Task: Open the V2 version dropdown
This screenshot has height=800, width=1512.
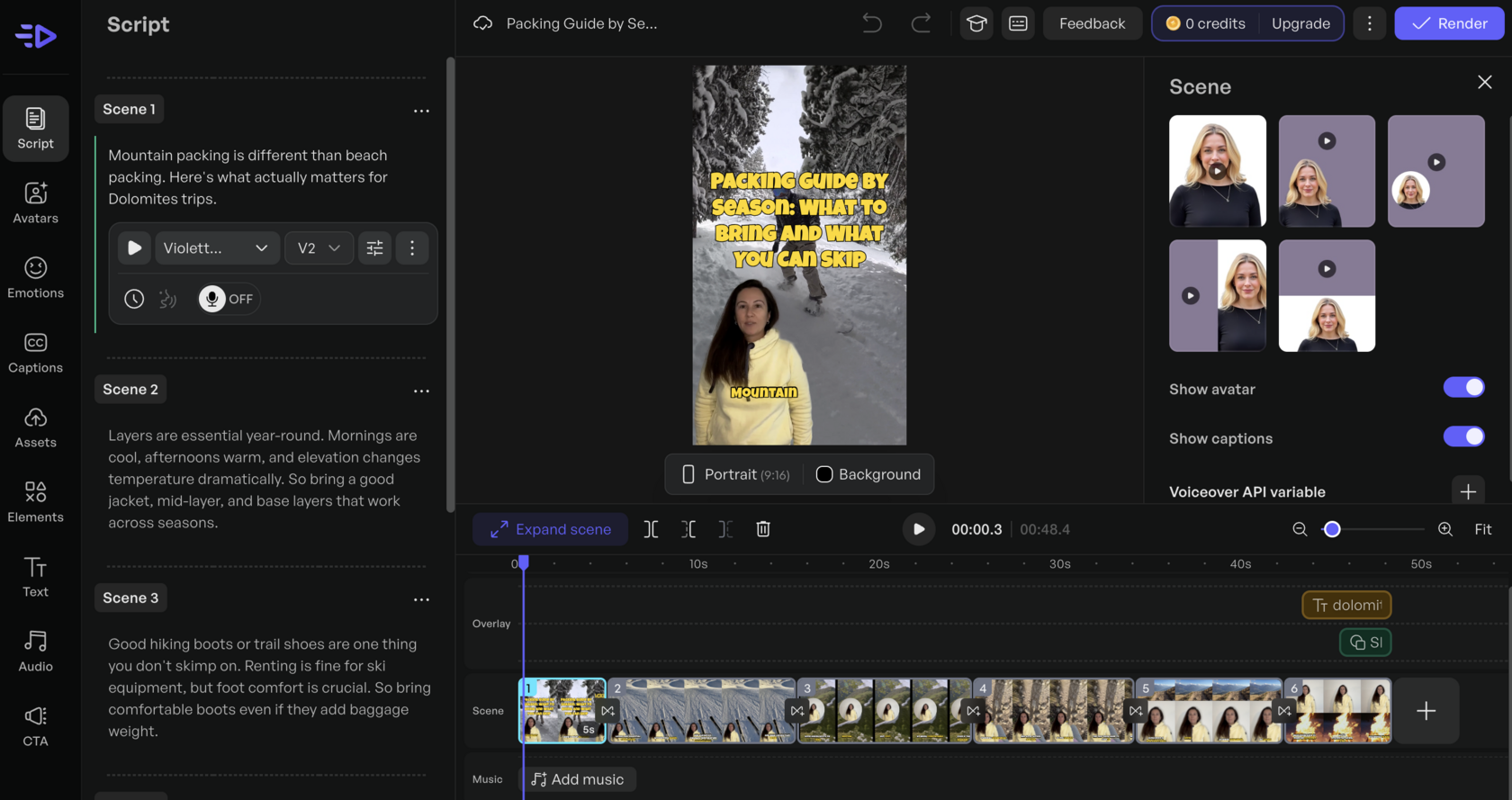Action: coord(319,248)
